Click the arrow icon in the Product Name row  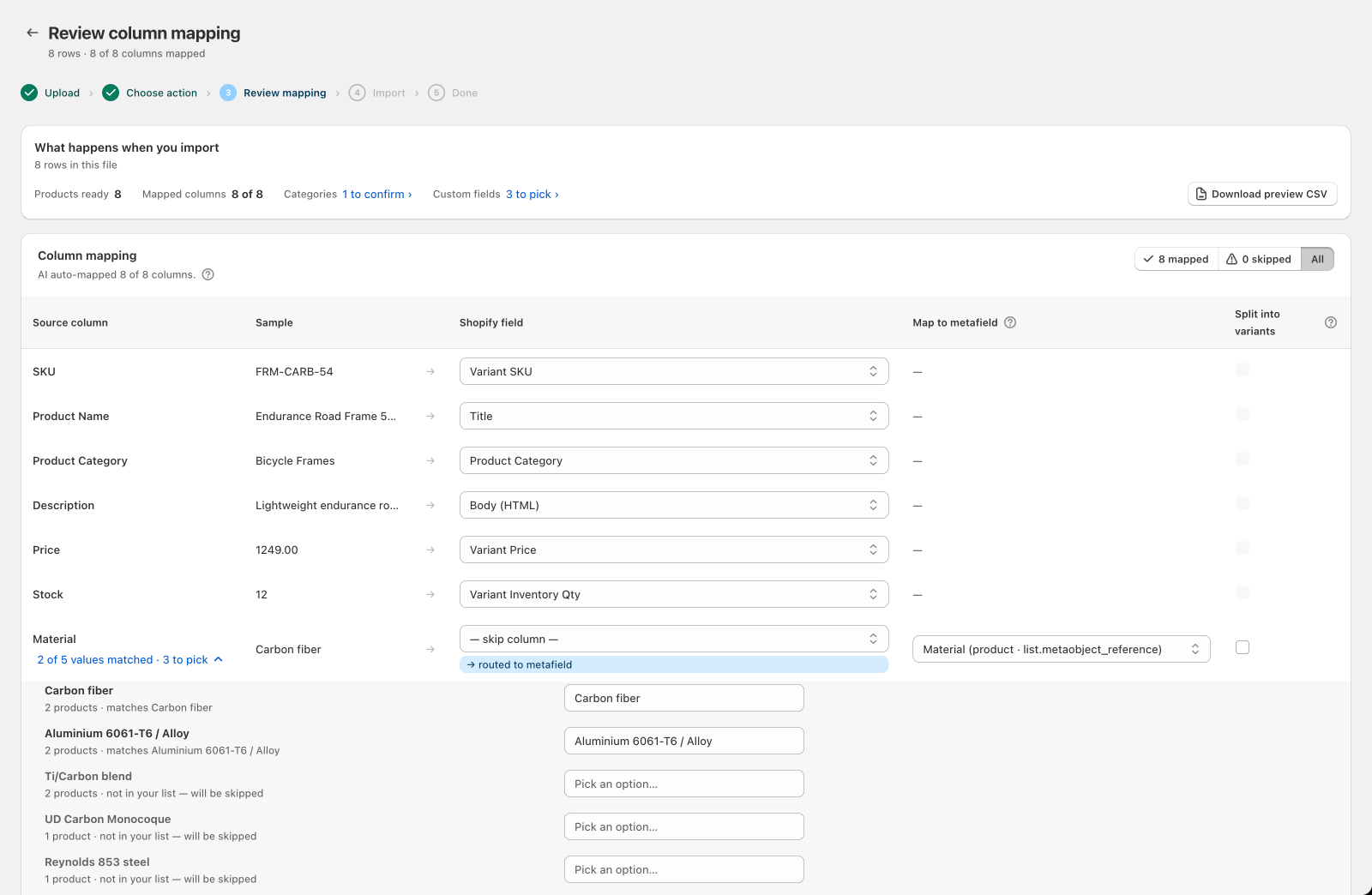click(430, 416)
